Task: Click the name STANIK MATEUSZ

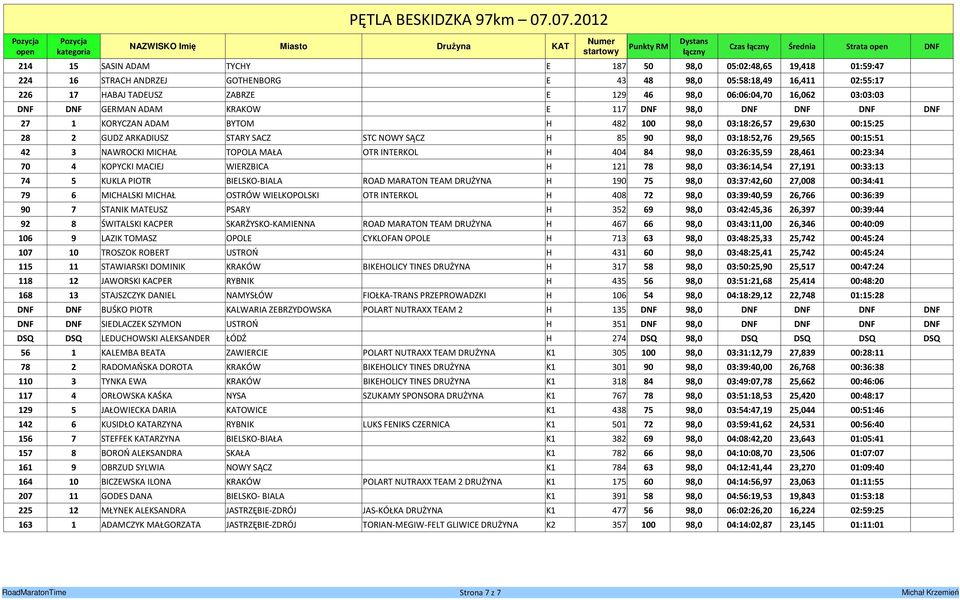Action: [x=134, y=209]
